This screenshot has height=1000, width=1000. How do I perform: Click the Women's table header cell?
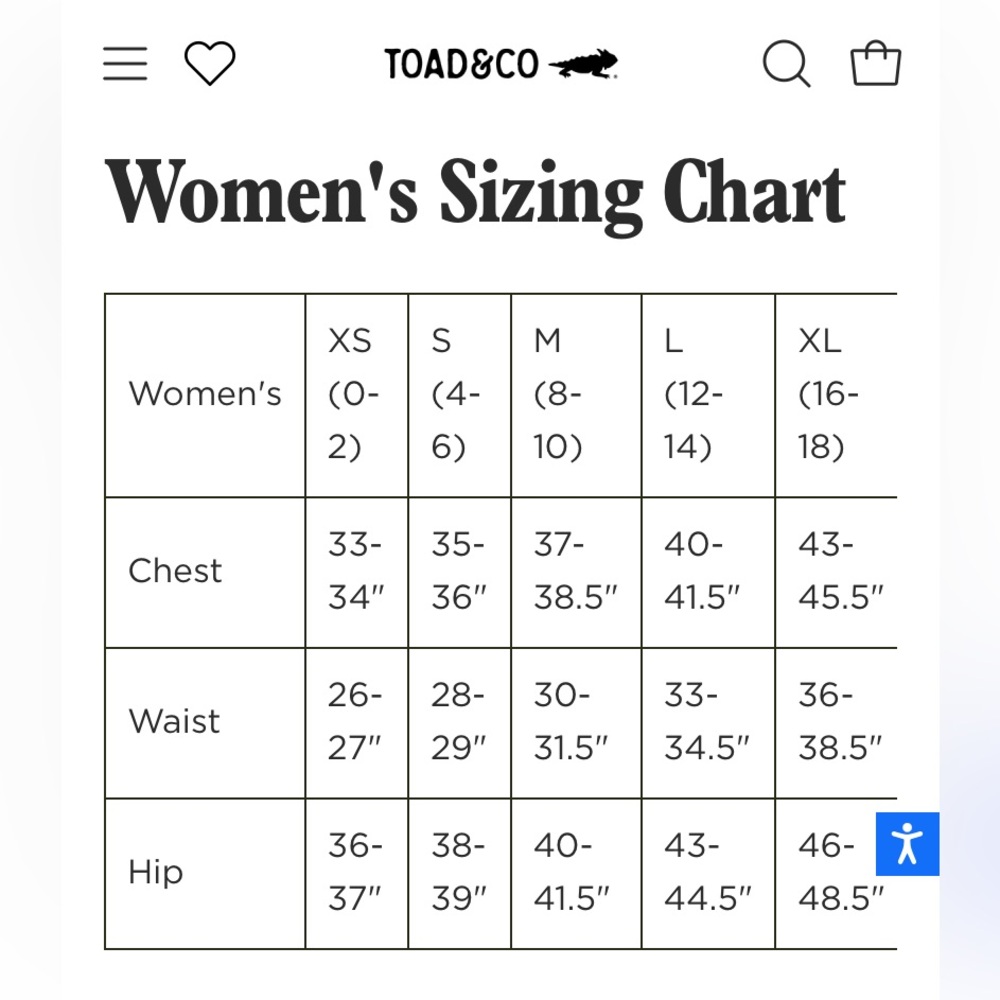pos(205,395)
